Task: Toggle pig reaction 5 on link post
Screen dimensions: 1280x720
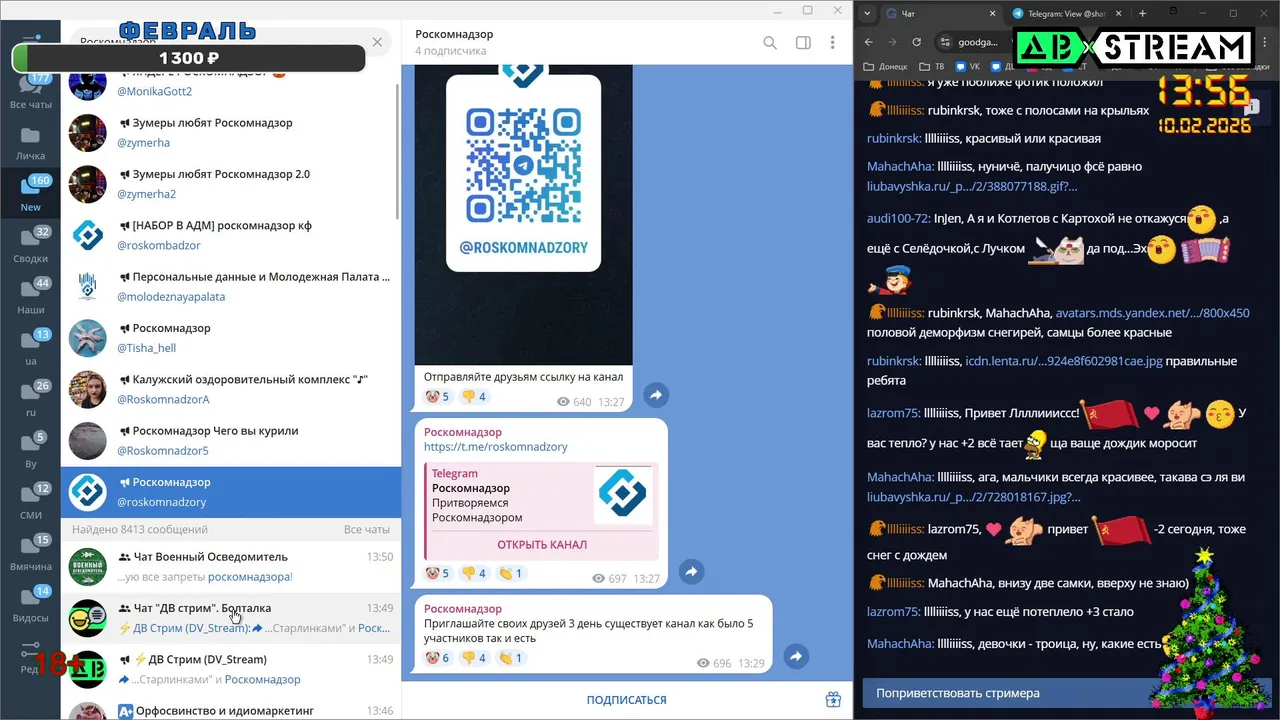Action: click(x=438, y=573)
